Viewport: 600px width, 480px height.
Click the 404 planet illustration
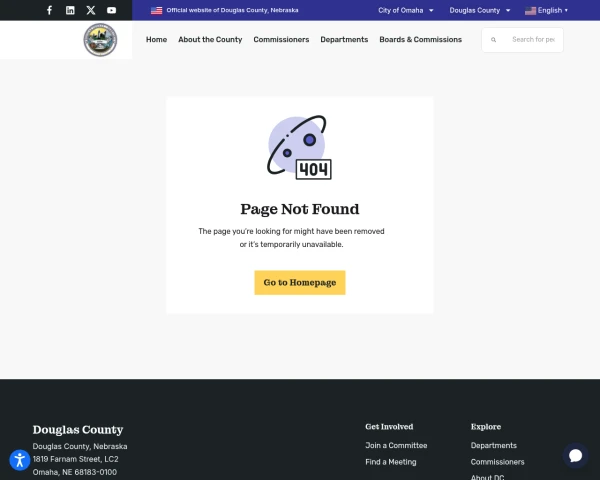(300, 147)
